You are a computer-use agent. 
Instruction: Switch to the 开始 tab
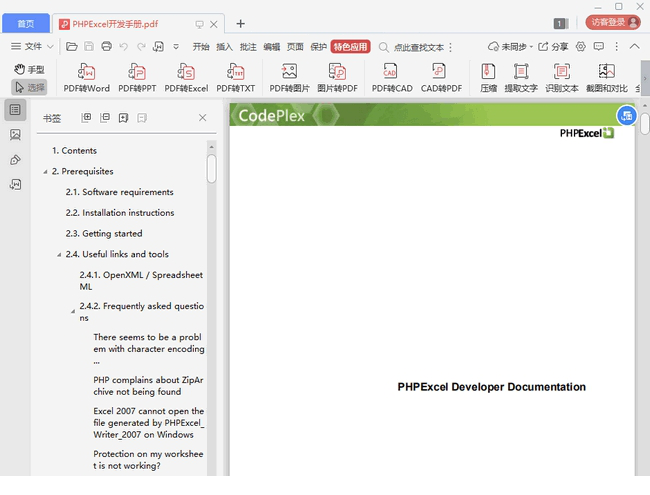click(201, 47)
